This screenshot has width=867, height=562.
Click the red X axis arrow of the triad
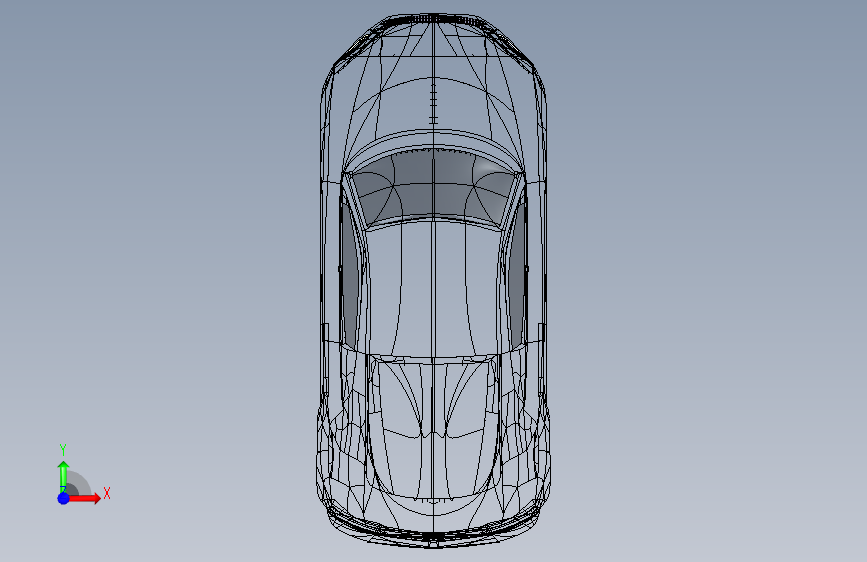coord(84,498)
